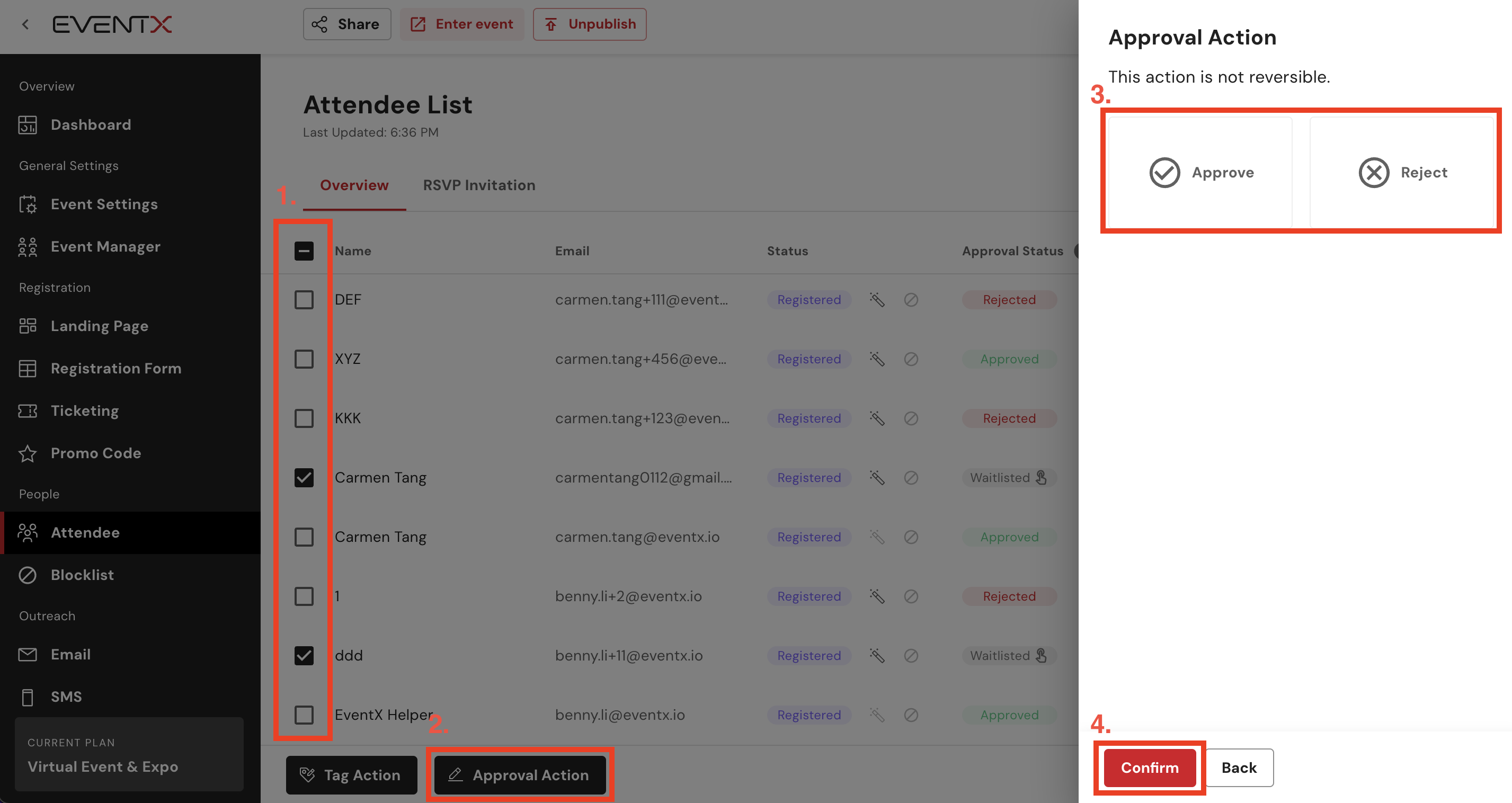Image resolution: width=1512 pixels, height=803 pixels.
Task: Check the EventX Helper row checkbox
Action: (304, 715)
